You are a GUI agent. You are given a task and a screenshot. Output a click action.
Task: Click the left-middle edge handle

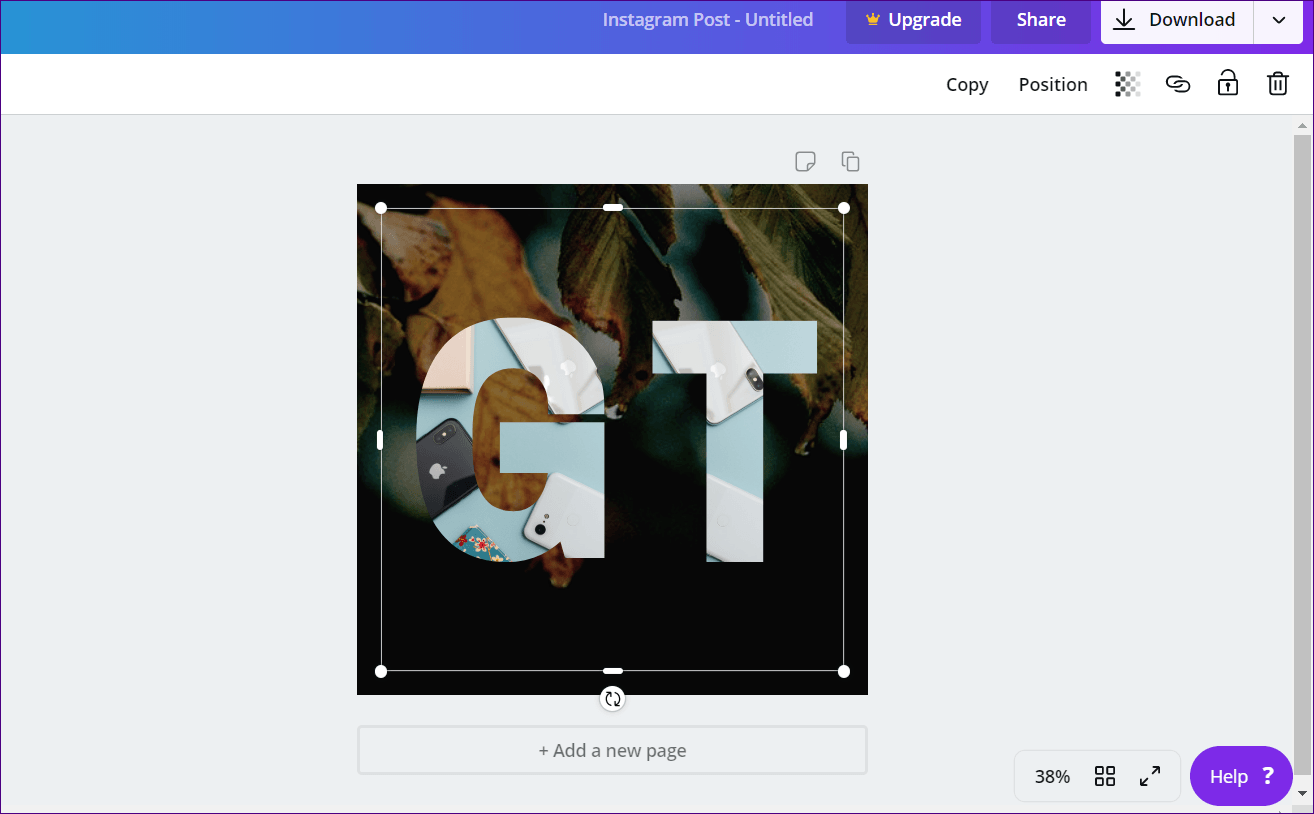(x=380, y=440)
